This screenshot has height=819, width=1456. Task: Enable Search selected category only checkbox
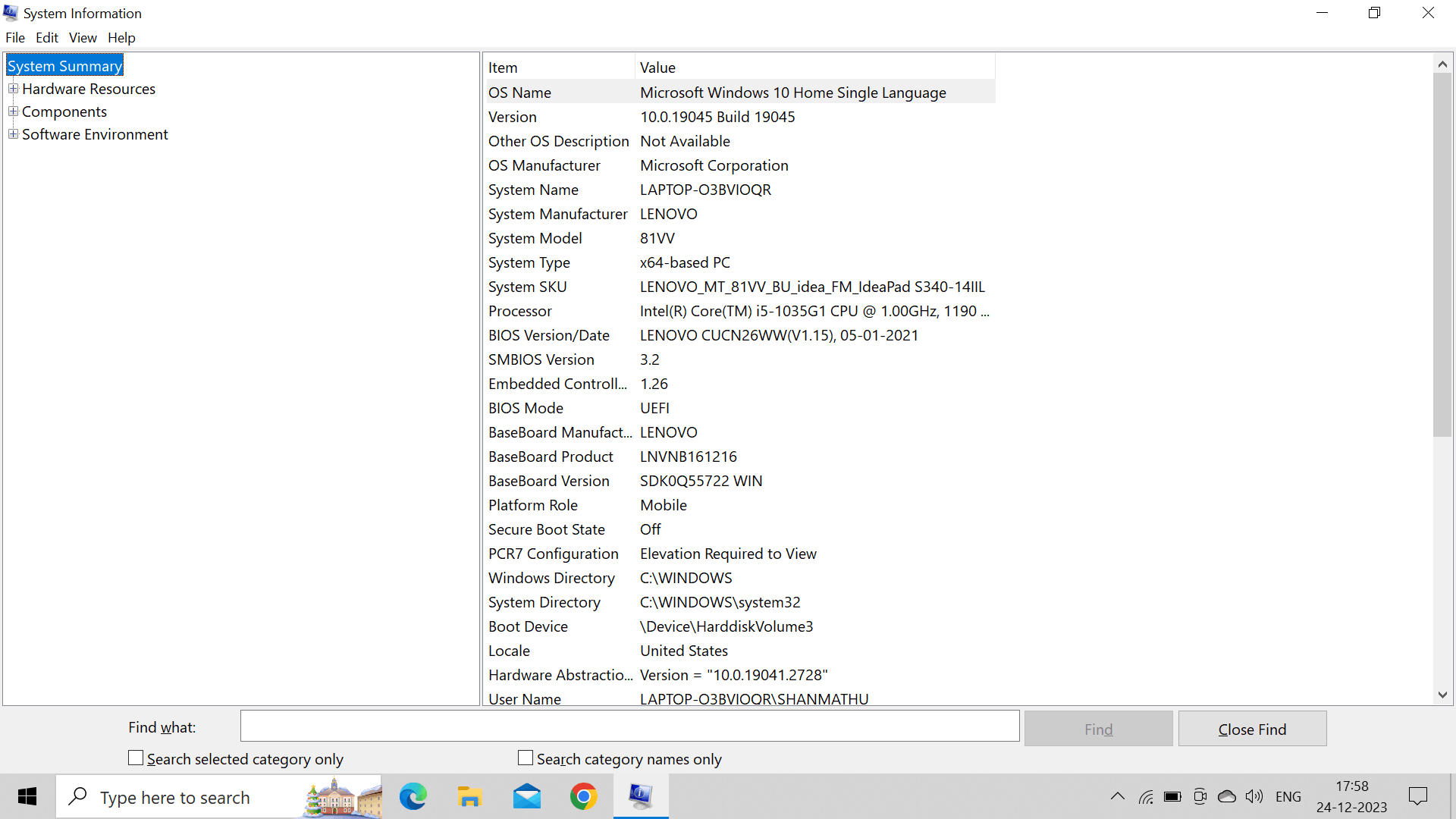(x=136, y=758)
